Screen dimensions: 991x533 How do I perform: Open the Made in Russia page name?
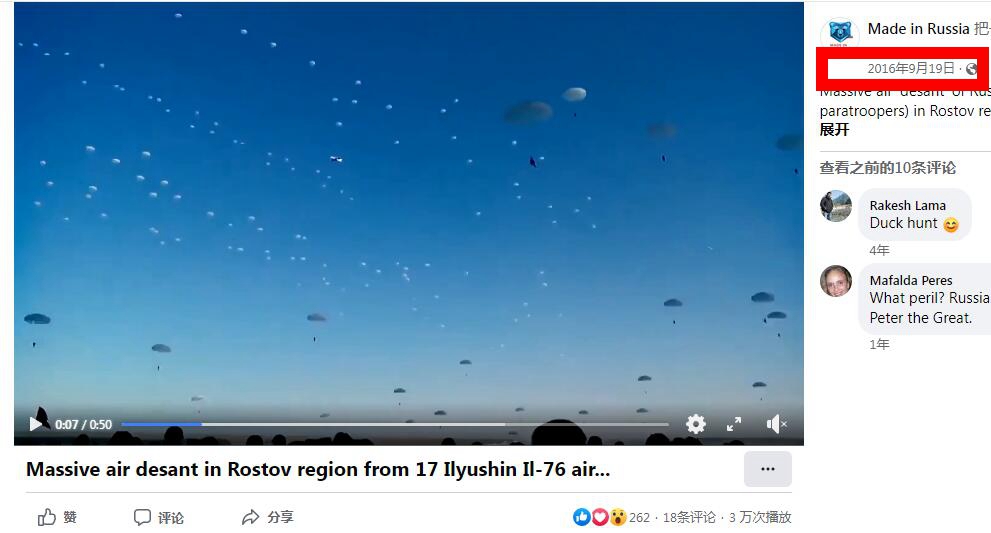click(x=918, y=28)
